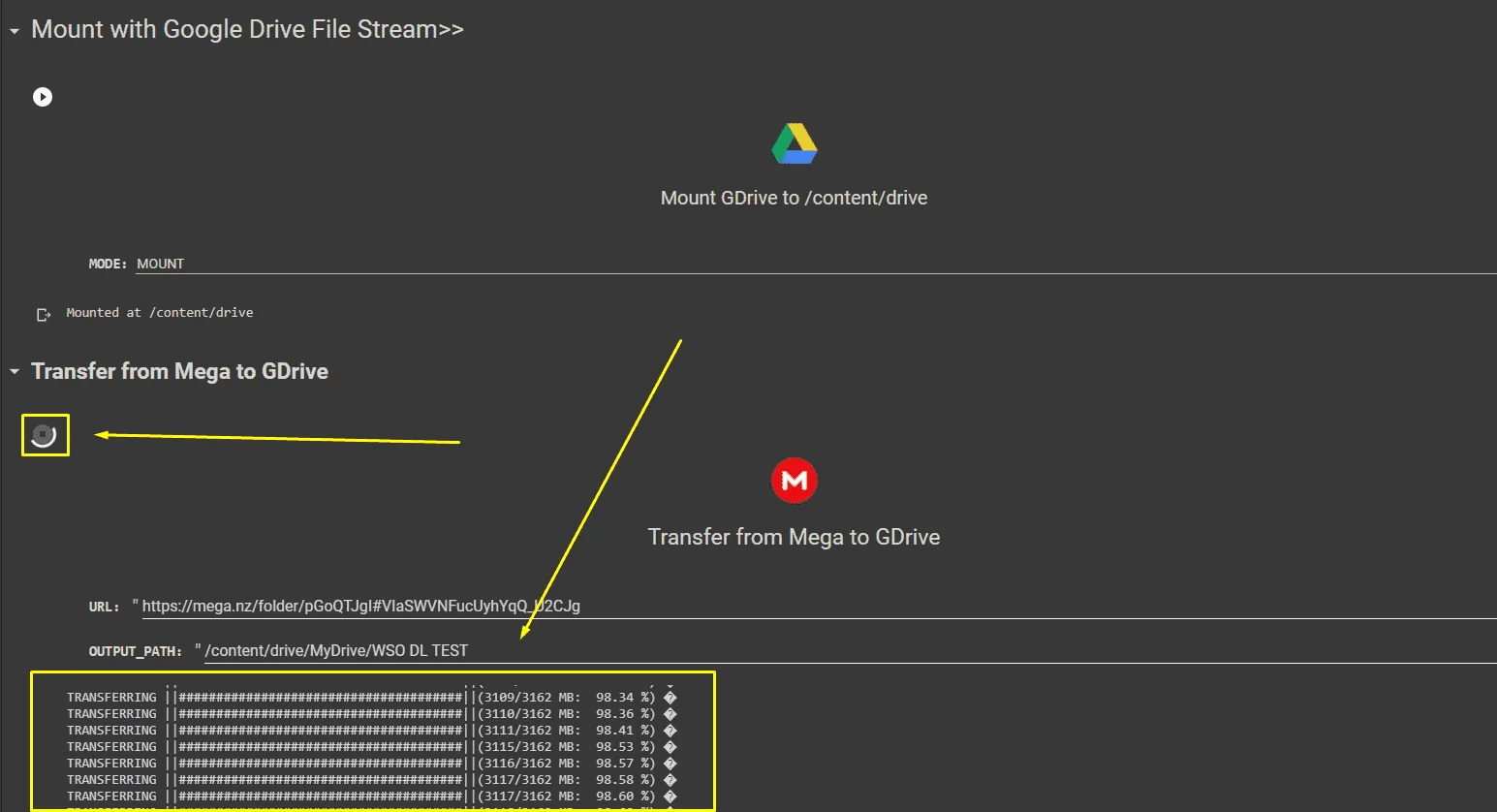Click the output line showing 98.60 %

(x=372, y=796)
